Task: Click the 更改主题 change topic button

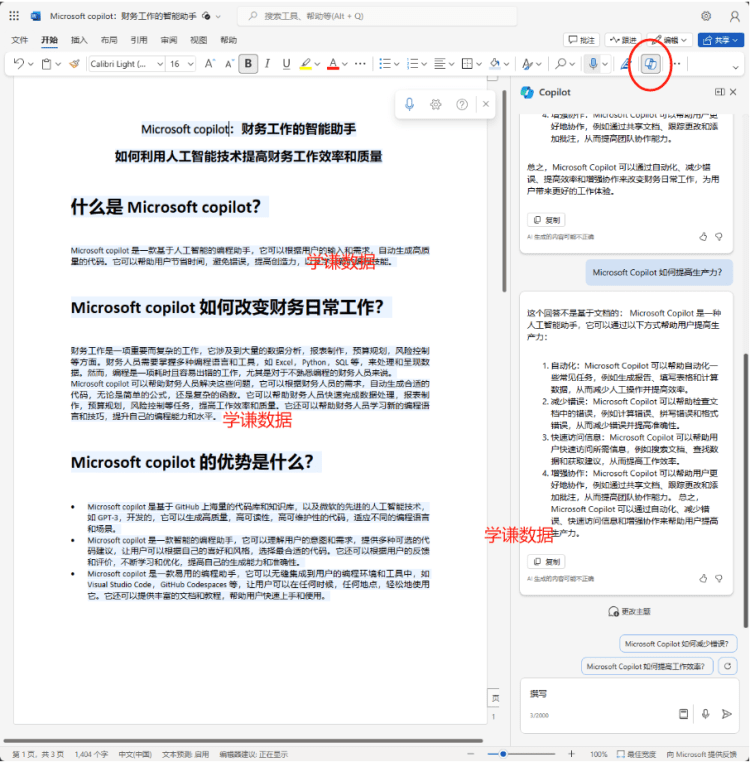Action: click(629, 611)
